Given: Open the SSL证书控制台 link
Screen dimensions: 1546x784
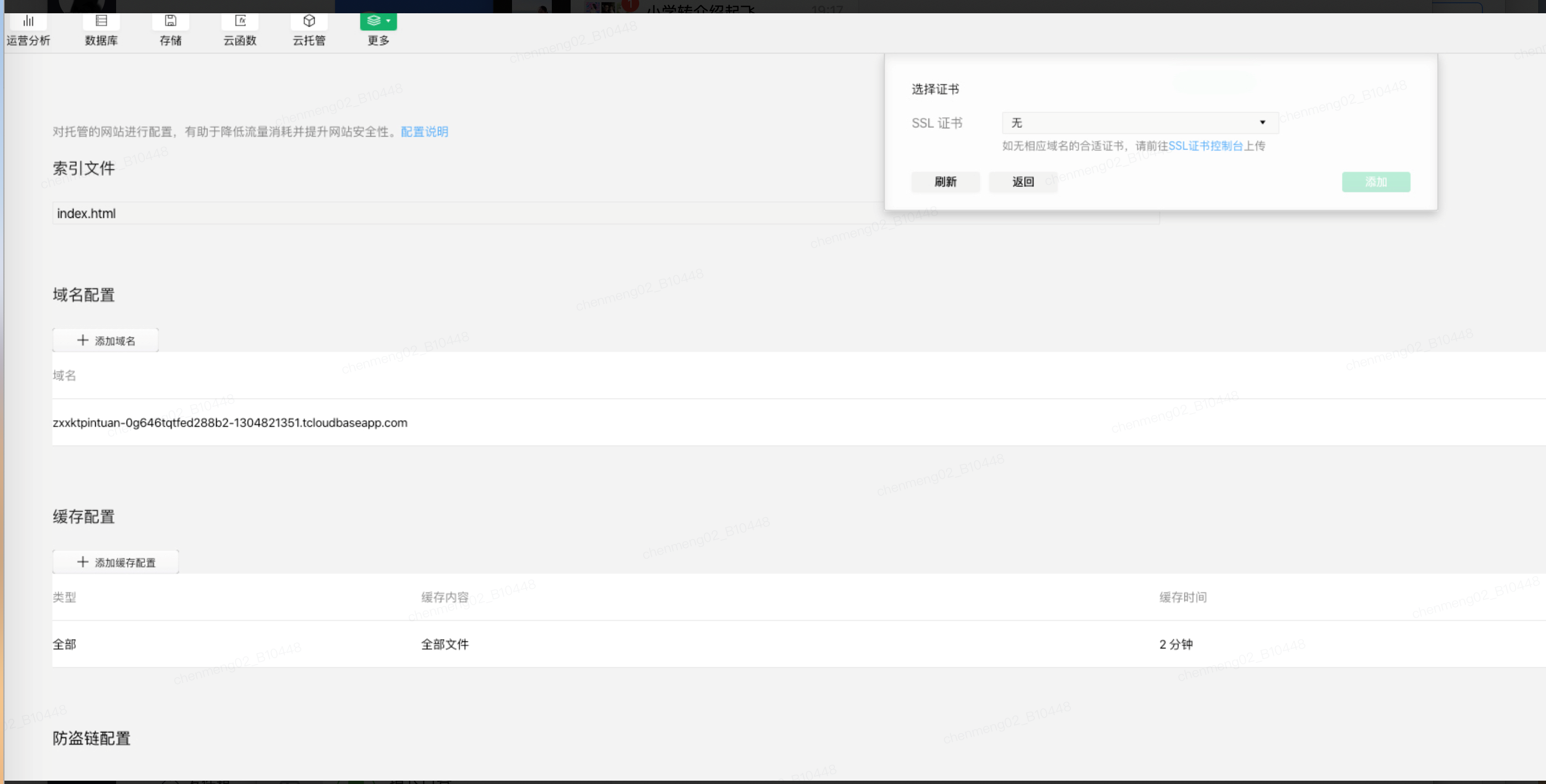Looking at the screenshot, I should pos(1205,146).
